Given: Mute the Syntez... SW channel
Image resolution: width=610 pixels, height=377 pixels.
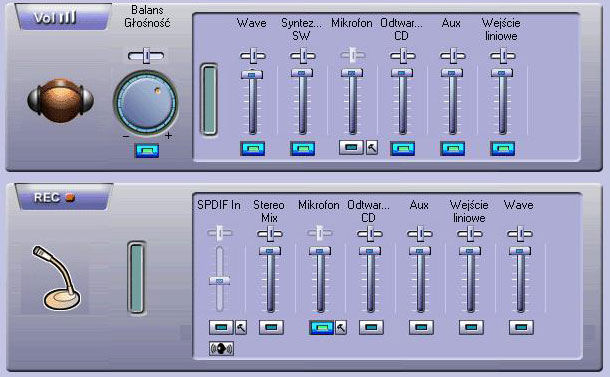Looking at the screenshot, I should (302, 148).
